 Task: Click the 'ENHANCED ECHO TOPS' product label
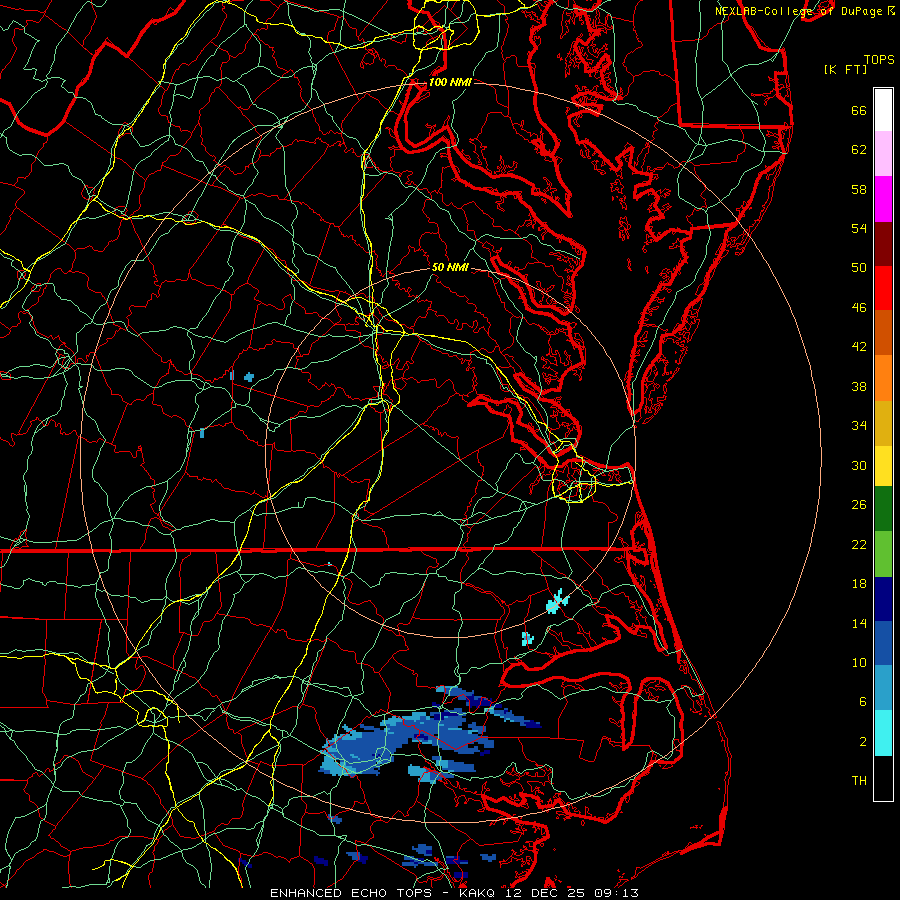[x=351, y=893]
